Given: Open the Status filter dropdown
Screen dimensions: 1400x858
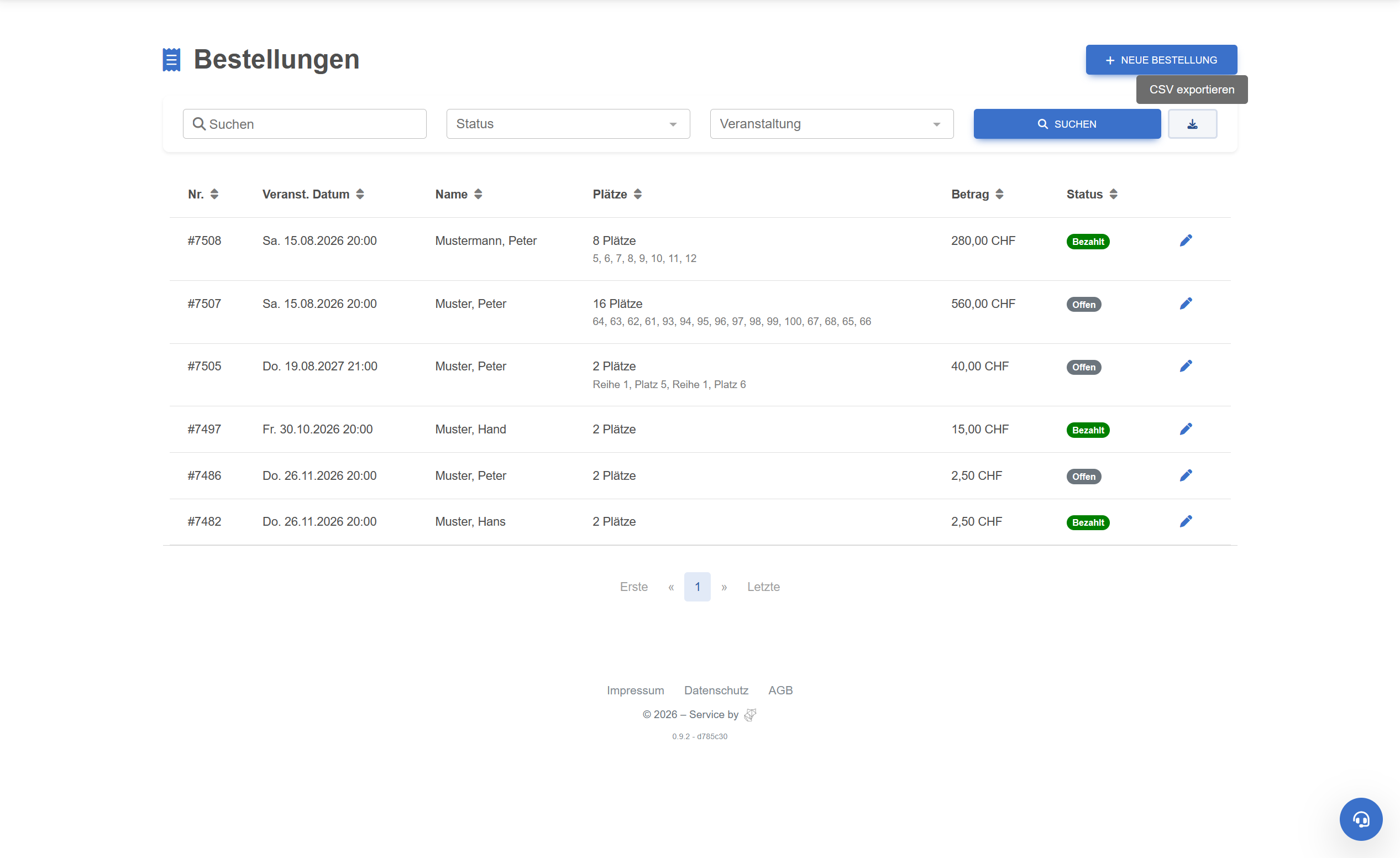Looking at the screenshot, I should [x=568, y=124].
